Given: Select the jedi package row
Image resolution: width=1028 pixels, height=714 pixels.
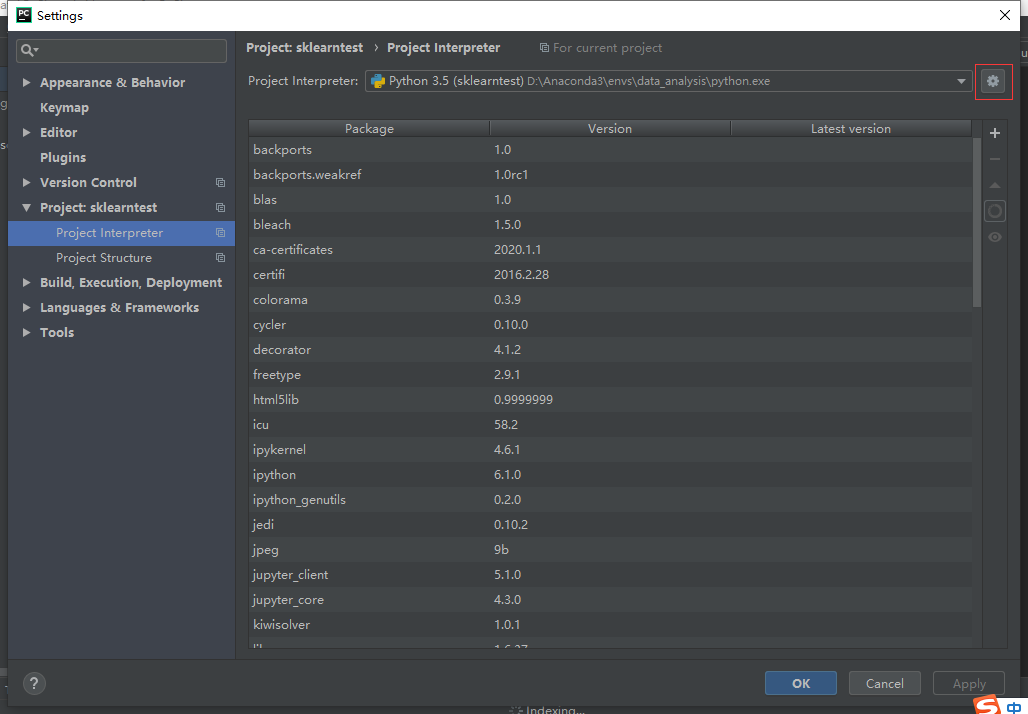Looking at the screenshot, I should coord(610,525).
